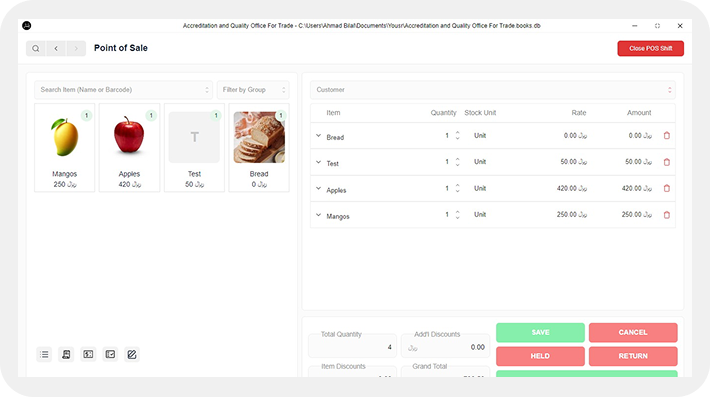The width and height of the screenshot is (710, 397).
Task: Click the Apples quantity badge
Action: coord(151,115)
